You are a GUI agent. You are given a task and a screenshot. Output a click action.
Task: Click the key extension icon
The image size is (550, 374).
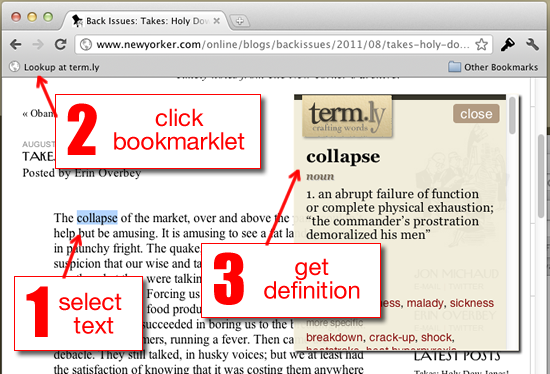point(508,45)
